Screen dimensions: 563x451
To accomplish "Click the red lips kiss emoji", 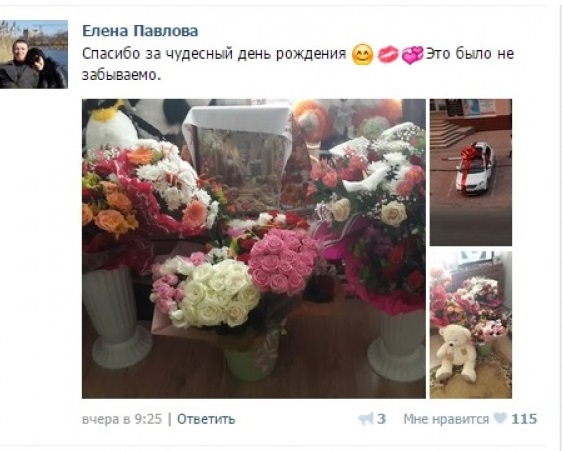I will click(x=388, y=55).
